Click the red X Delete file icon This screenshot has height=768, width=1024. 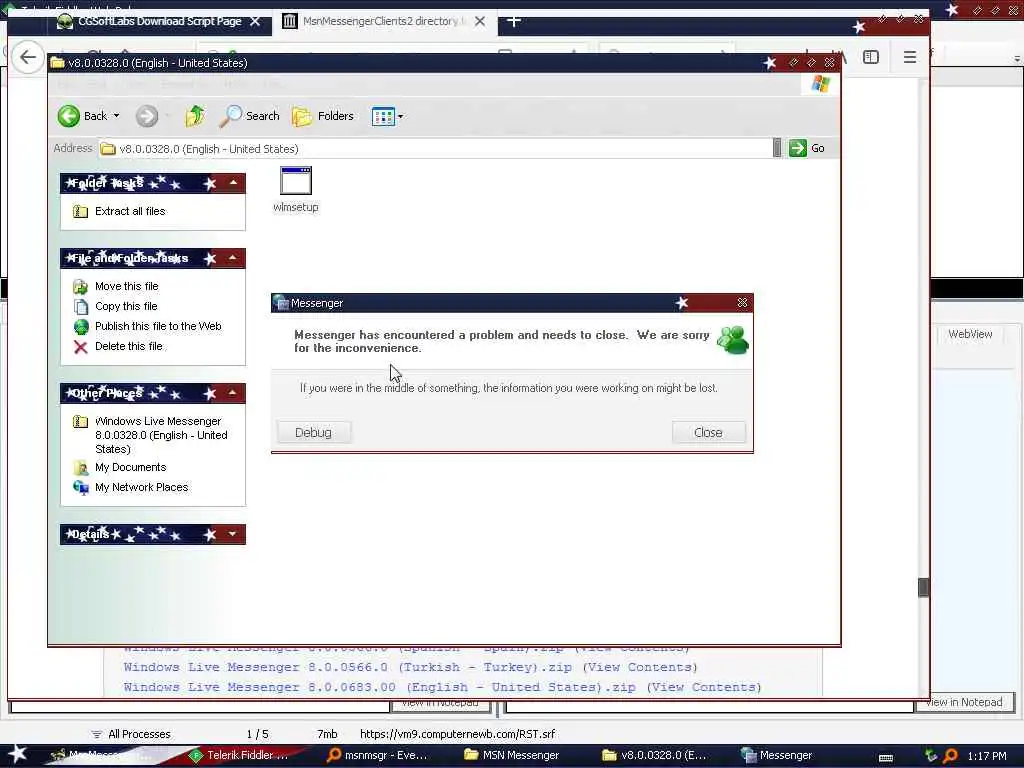click(x=80, y=347)
